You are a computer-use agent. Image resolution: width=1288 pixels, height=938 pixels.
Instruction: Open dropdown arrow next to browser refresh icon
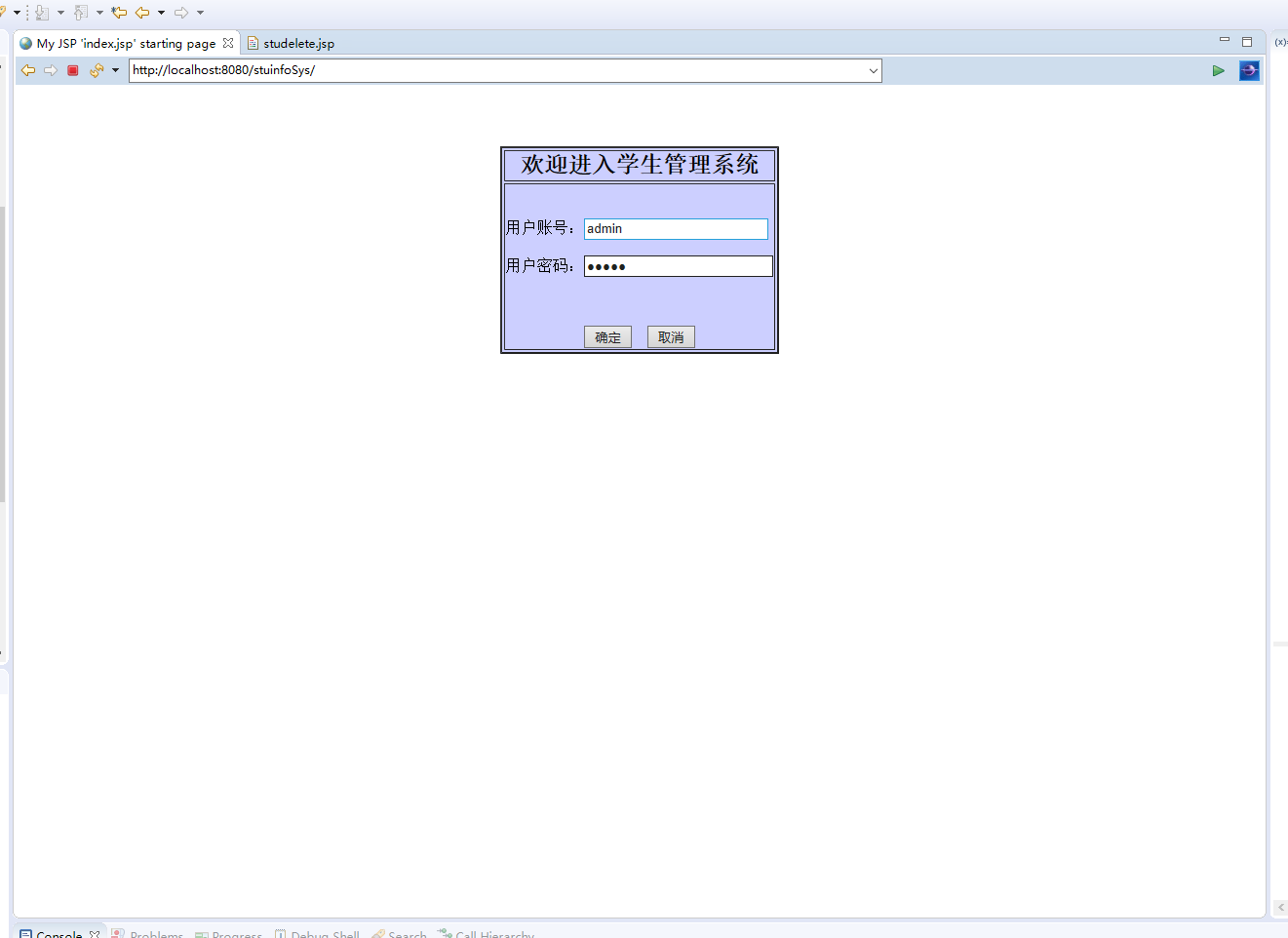[x=115, y=70]
